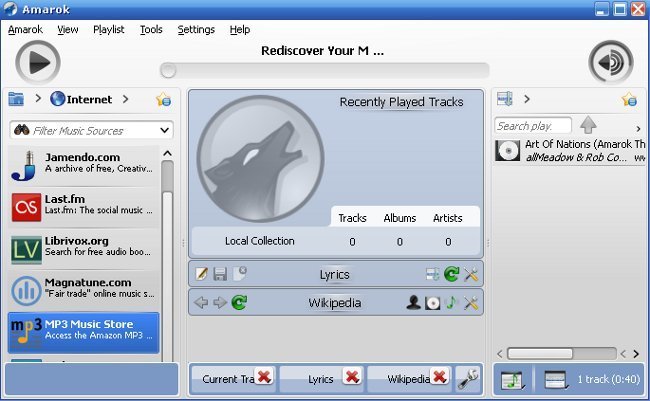Expand playlist toolbar overflow chevron
This screenshot has width=650, height=401.
[638, 129]
